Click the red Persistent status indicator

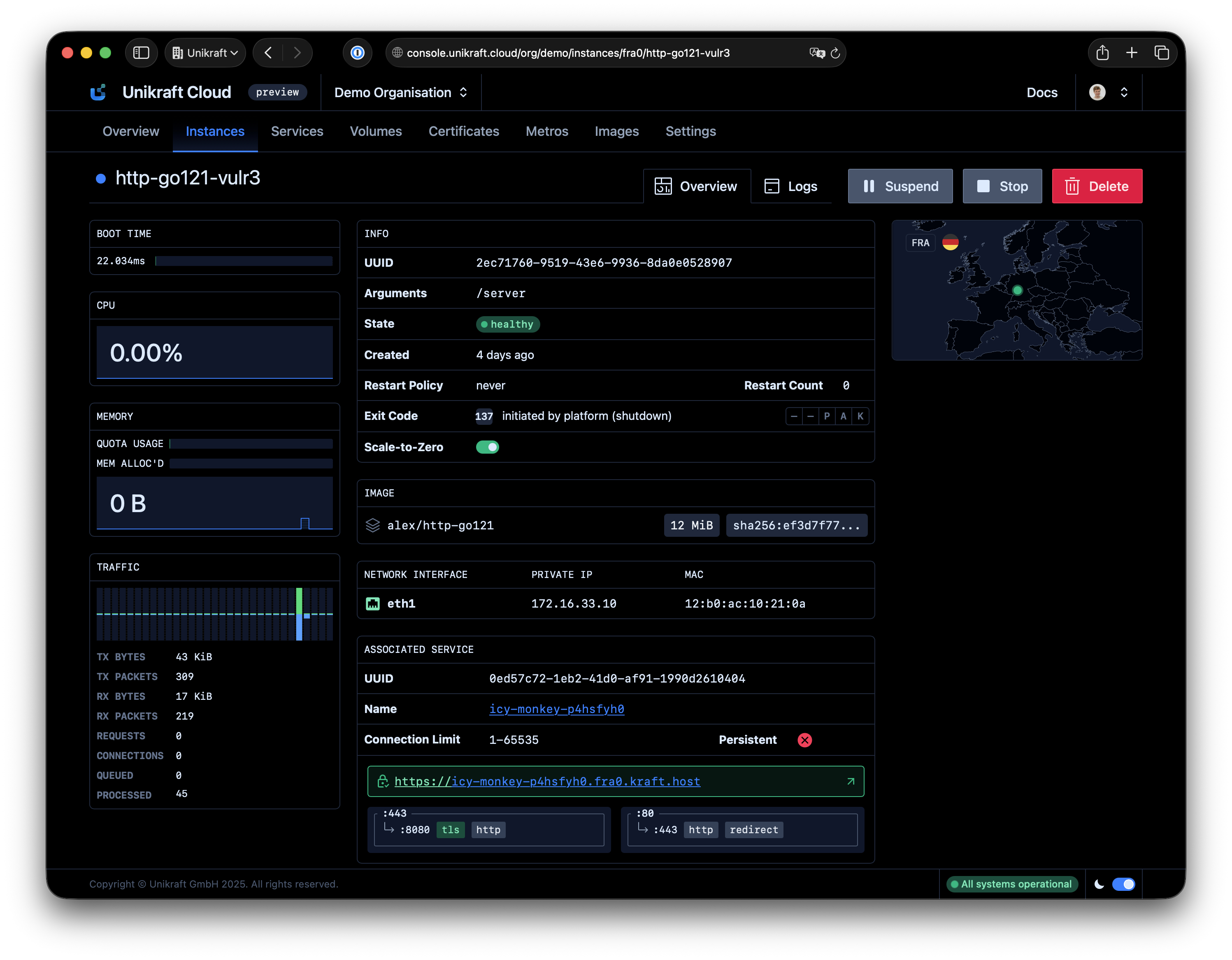pos(804,740)
